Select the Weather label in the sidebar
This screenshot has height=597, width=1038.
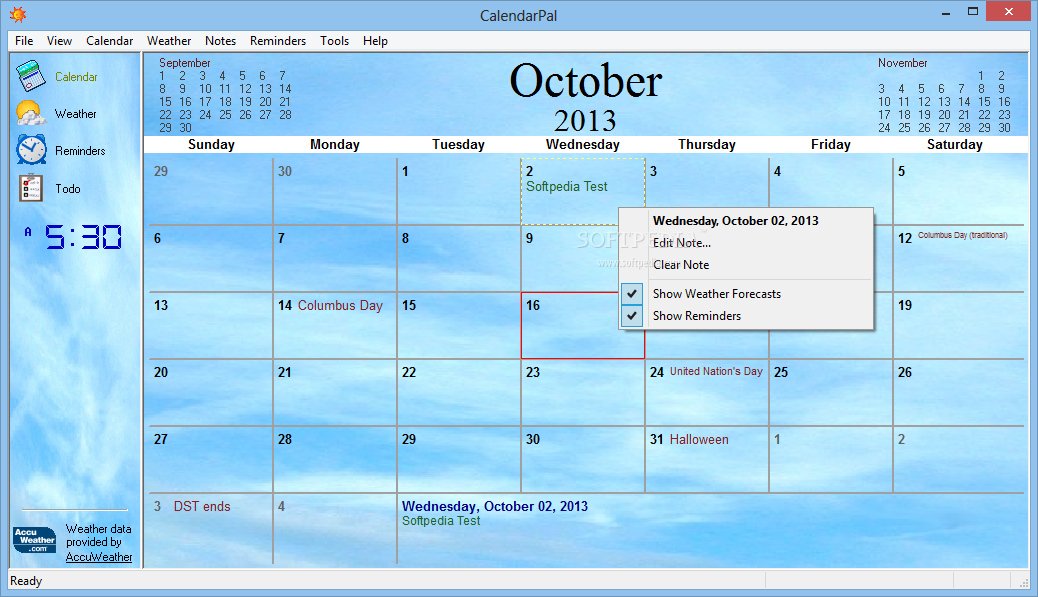[75, 114]
